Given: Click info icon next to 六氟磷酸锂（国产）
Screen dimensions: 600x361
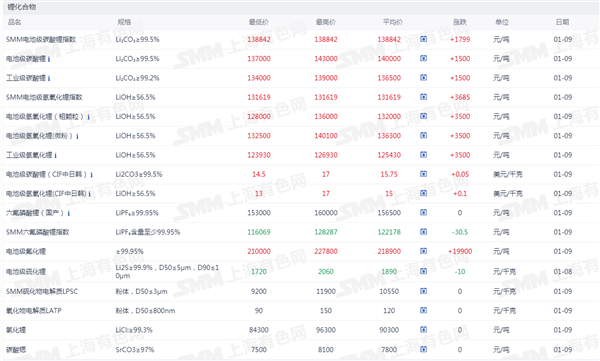Looking at the screenshot, I should tap(68, 213).
